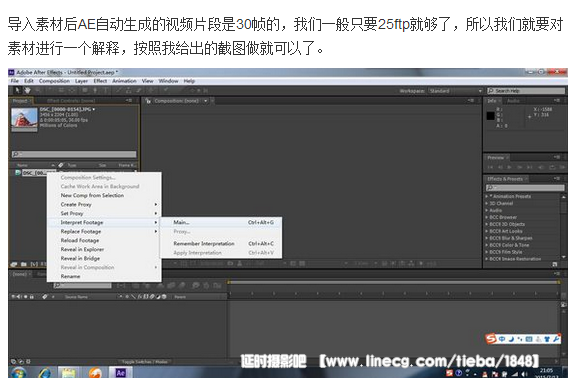Open the Window menu
The image size is (574, 378).
(x=168, y=81)
